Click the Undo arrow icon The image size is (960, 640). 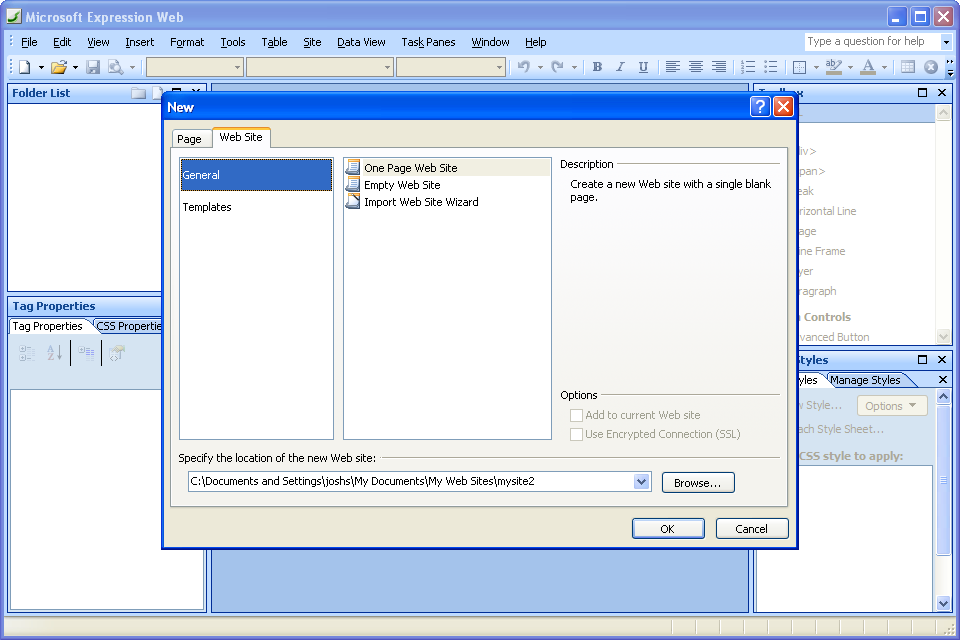[x=523, y=67]
